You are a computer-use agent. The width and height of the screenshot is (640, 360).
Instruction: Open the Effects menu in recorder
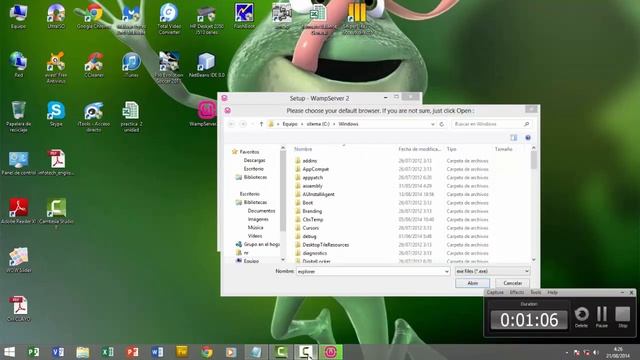click(x=517, y=293)
